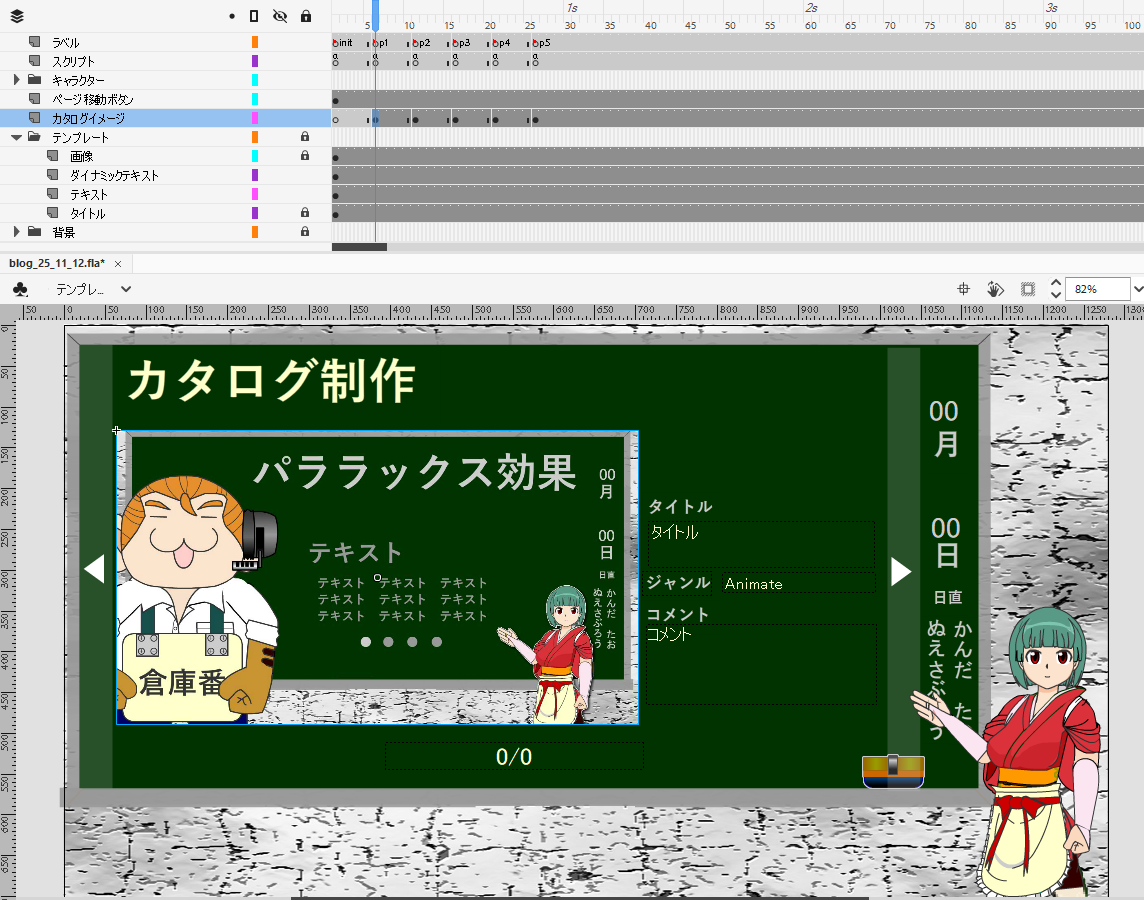
Task: Click the orange color swatch of the ラベル layer
Action: pyautogui.click(x=255, y=42)
